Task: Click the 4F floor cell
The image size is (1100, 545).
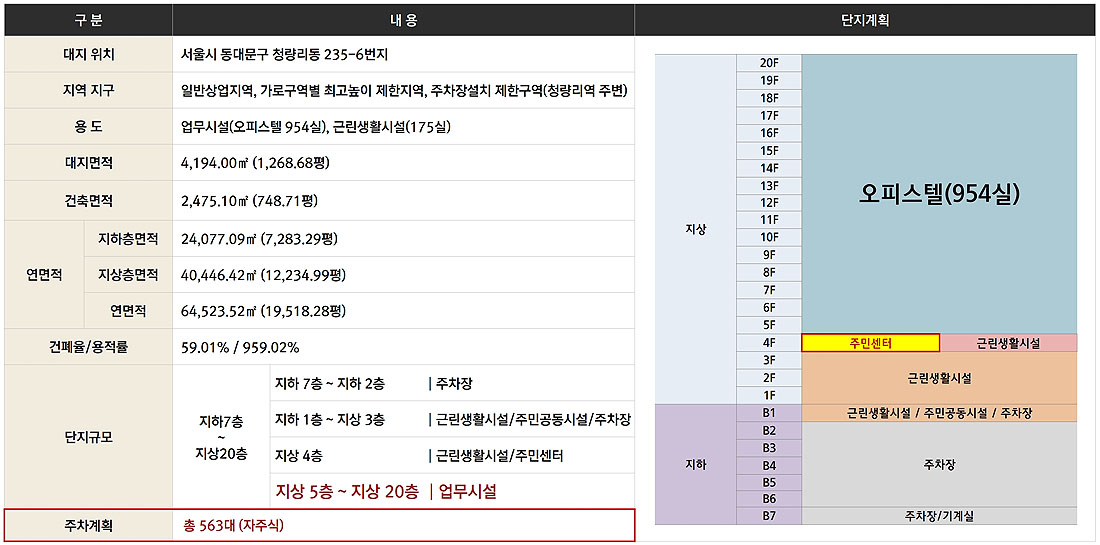Action: 769,343
